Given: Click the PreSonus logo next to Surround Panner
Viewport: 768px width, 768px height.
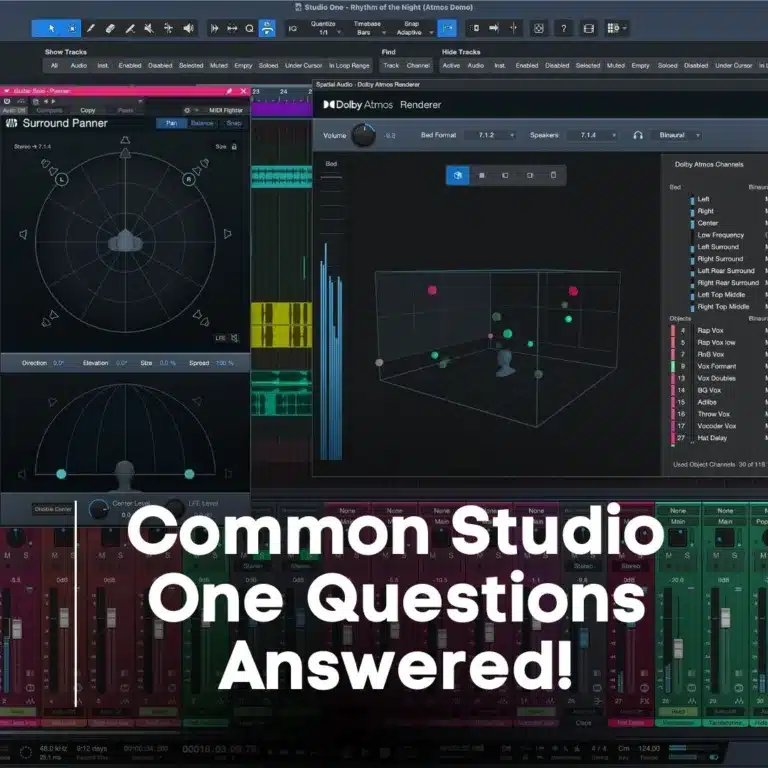Looking at the screenshot, I should 11,123.
